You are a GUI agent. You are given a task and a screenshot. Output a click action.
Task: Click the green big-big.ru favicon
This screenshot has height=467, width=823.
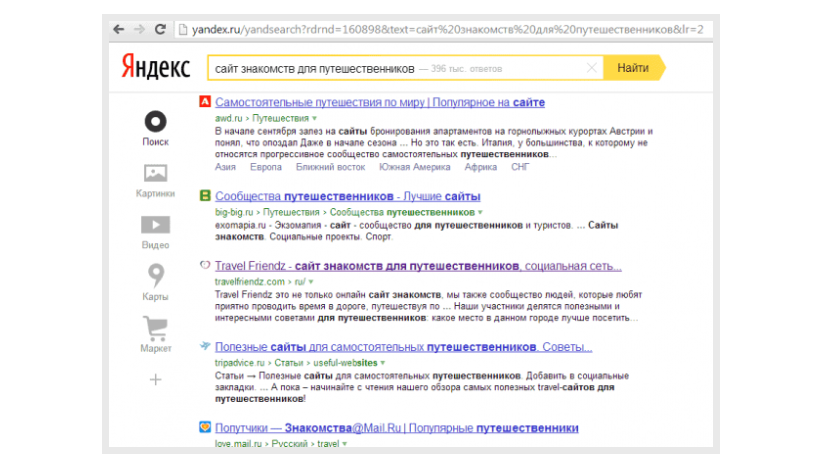coord(205,195)
